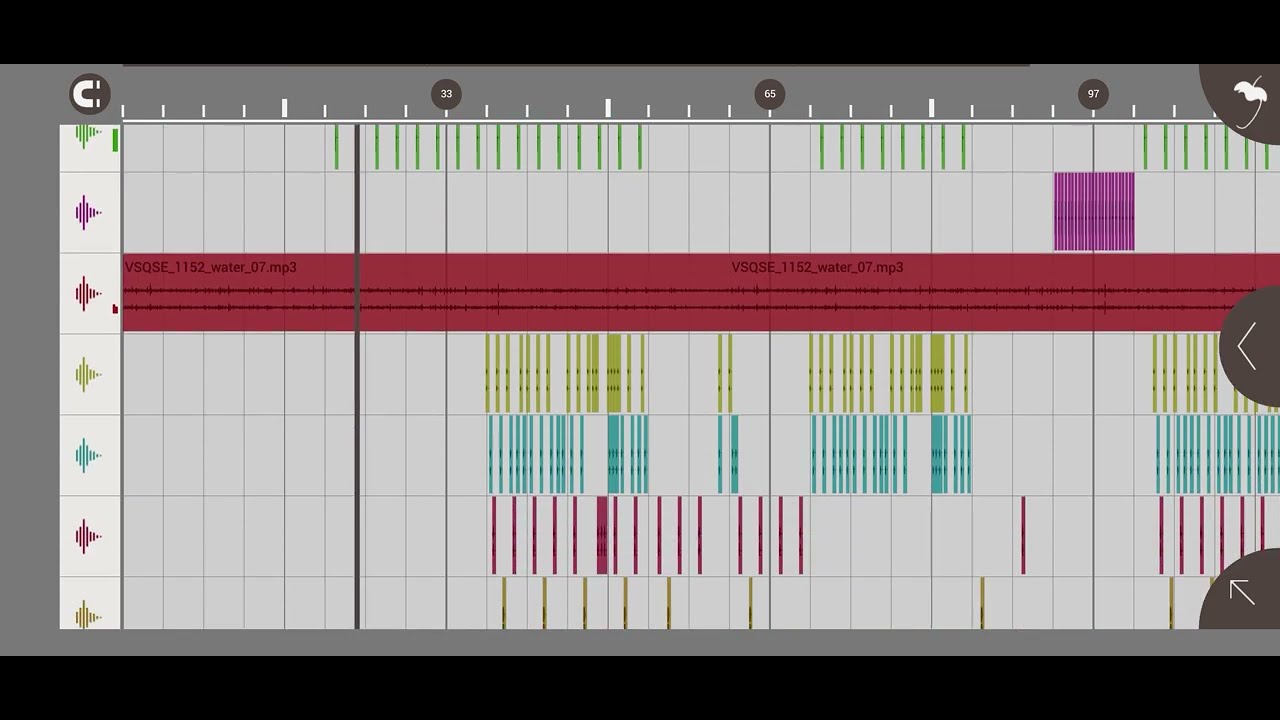Toggle red audio track mute indicator
The height and width of the screenshot is (720, 1280).
[115, 309]
